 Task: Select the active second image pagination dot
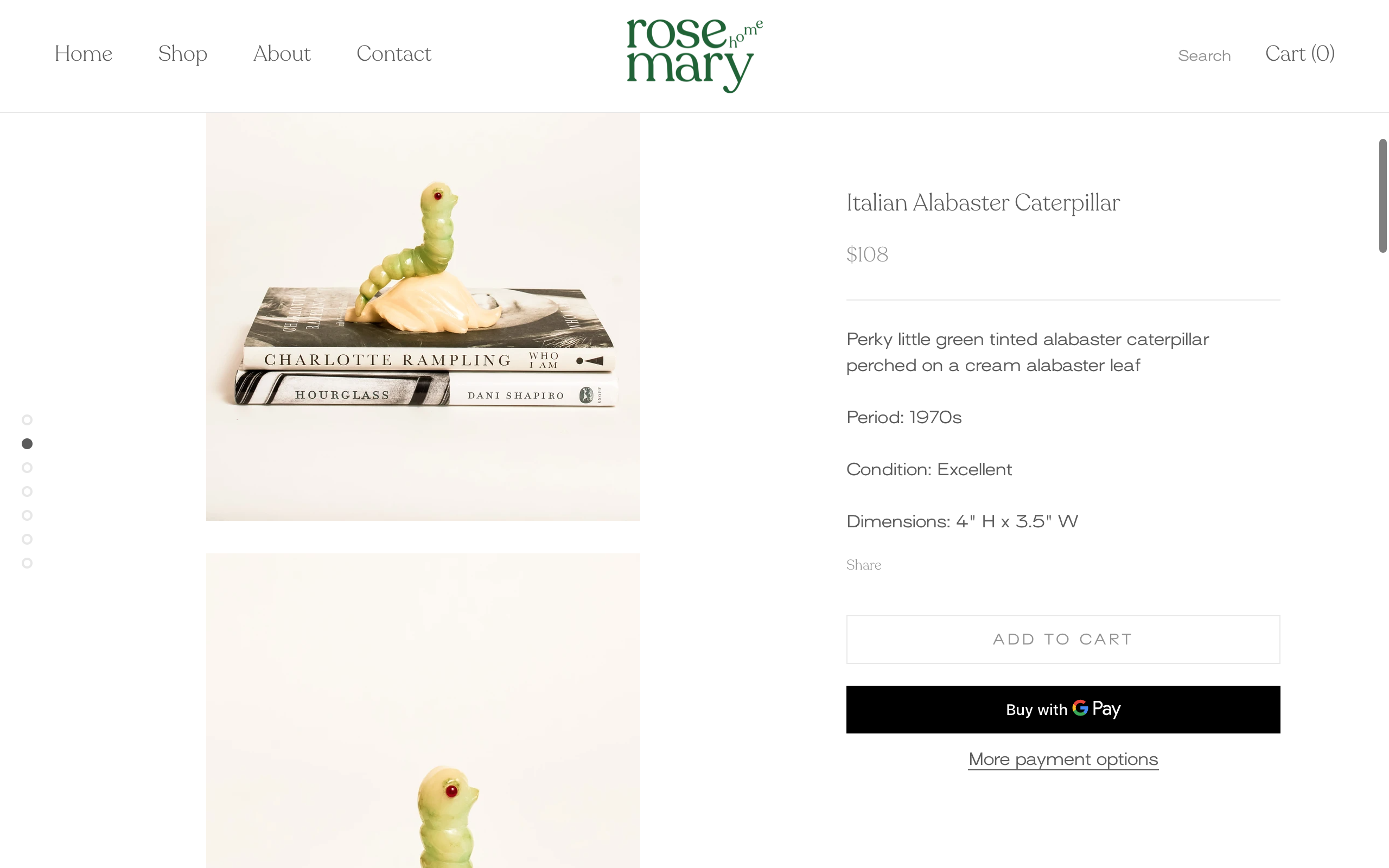tap(27, 444)
